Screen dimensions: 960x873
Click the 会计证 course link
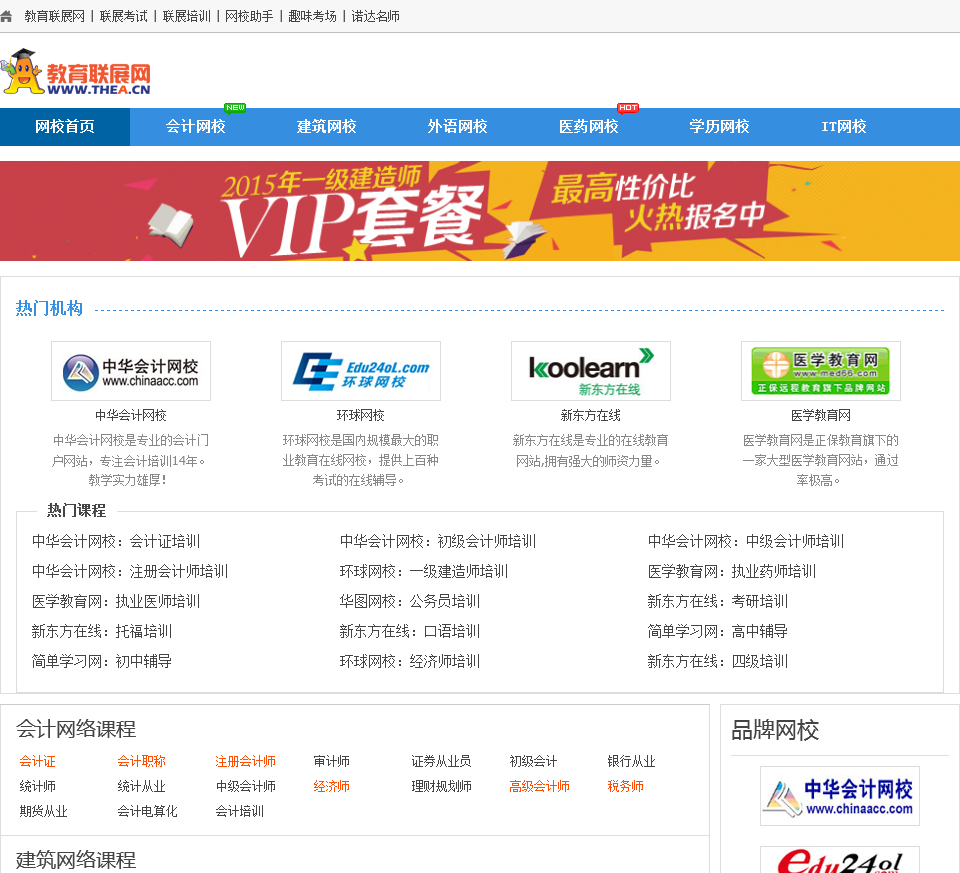37,762
